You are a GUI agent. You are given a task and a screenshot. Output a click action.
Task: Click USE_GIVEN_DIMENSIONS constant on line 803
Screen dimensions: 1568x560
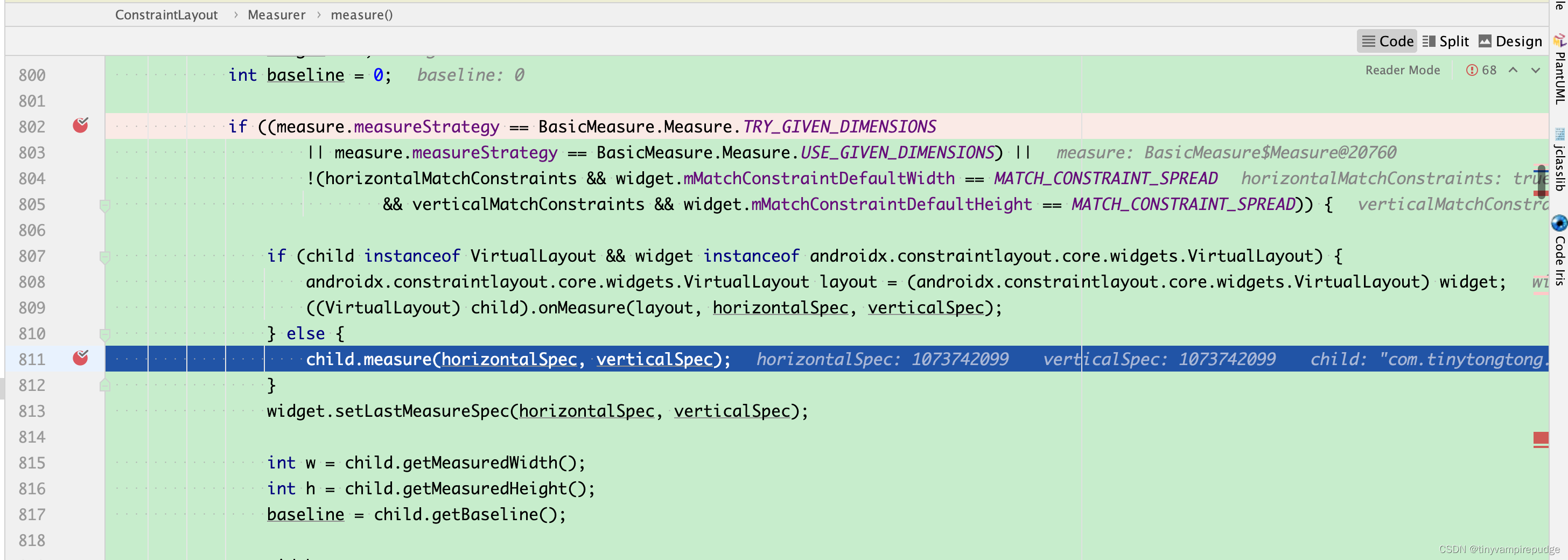(897, 152)
